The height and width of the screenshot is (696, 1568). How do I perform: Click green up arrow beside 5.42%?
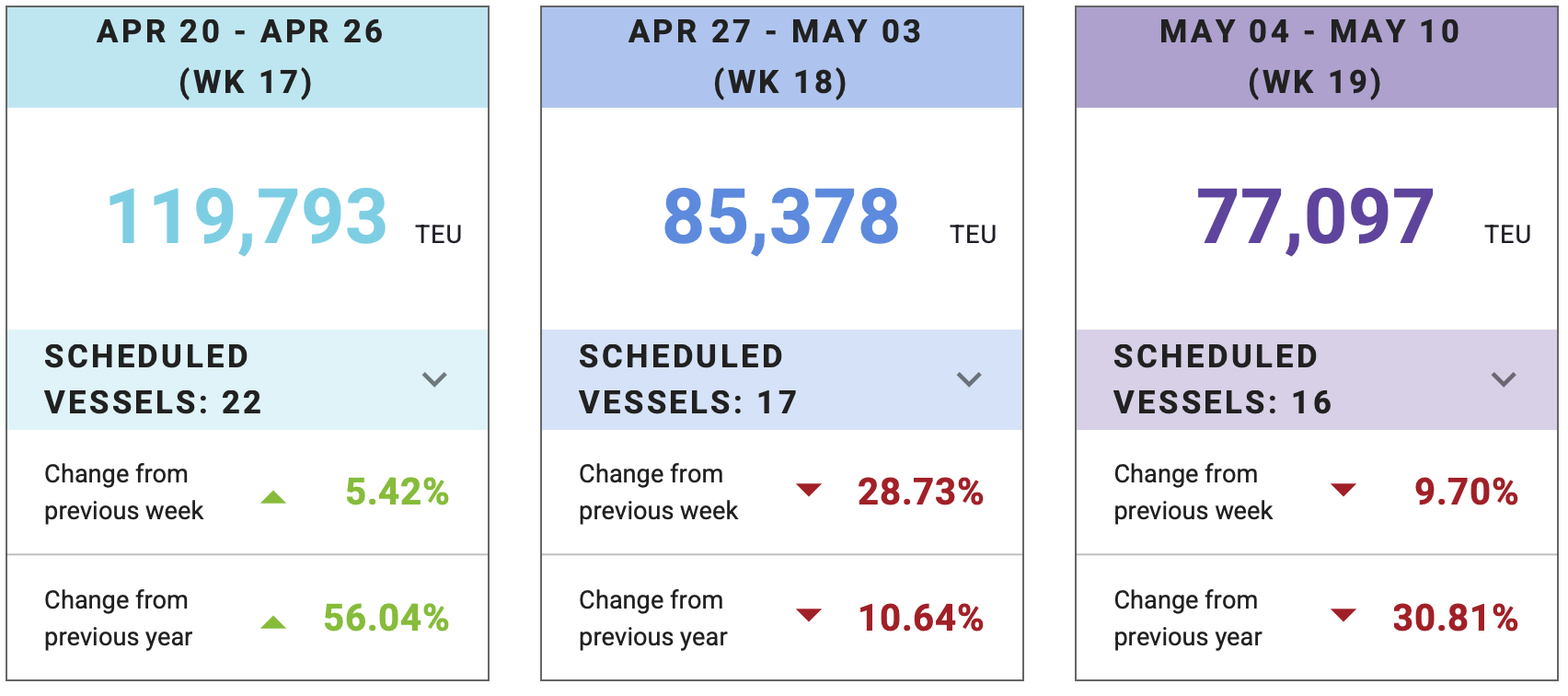point(273,497)
